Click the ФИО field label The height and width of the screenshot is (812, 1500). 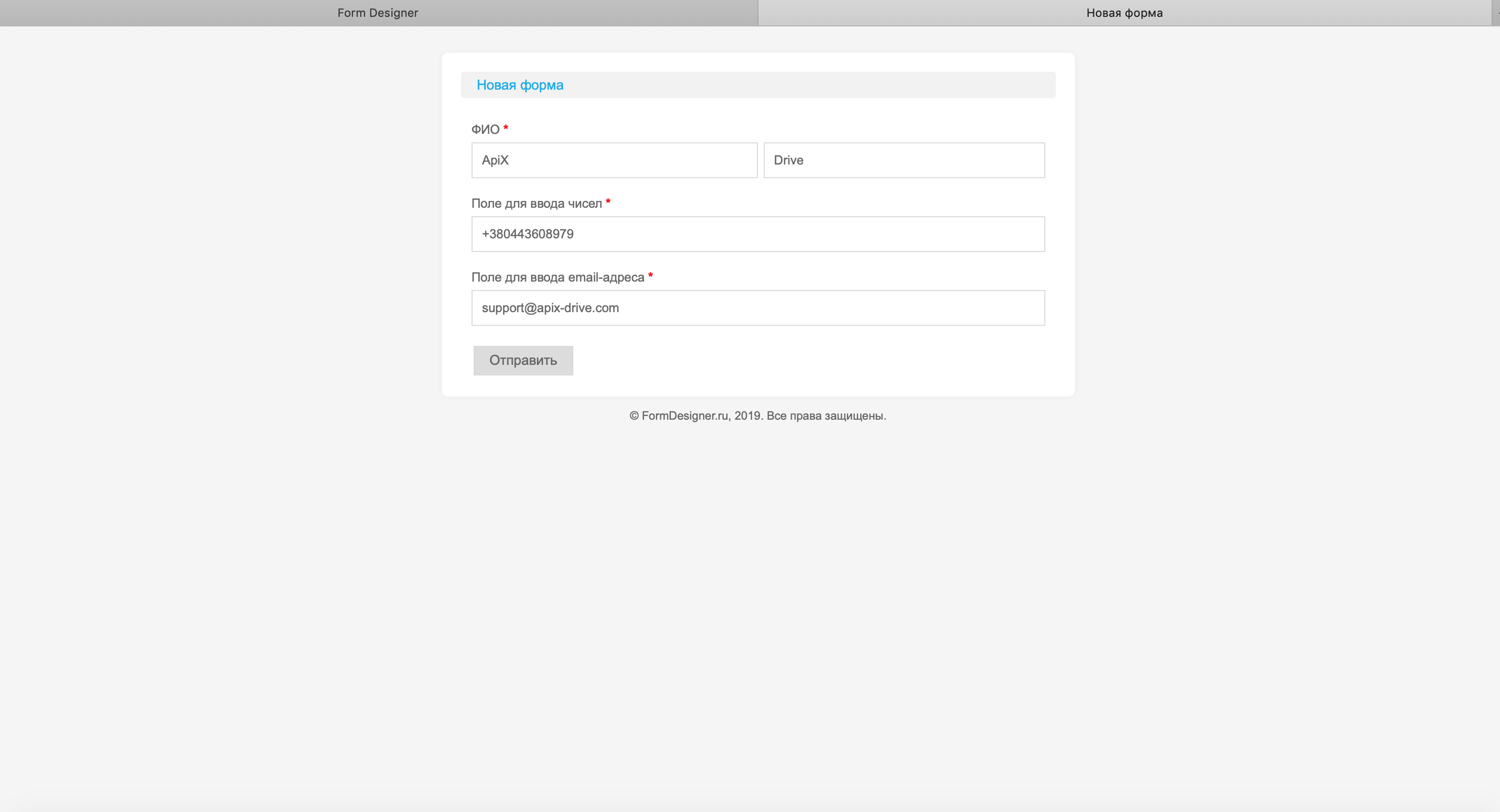pos(486,129)
